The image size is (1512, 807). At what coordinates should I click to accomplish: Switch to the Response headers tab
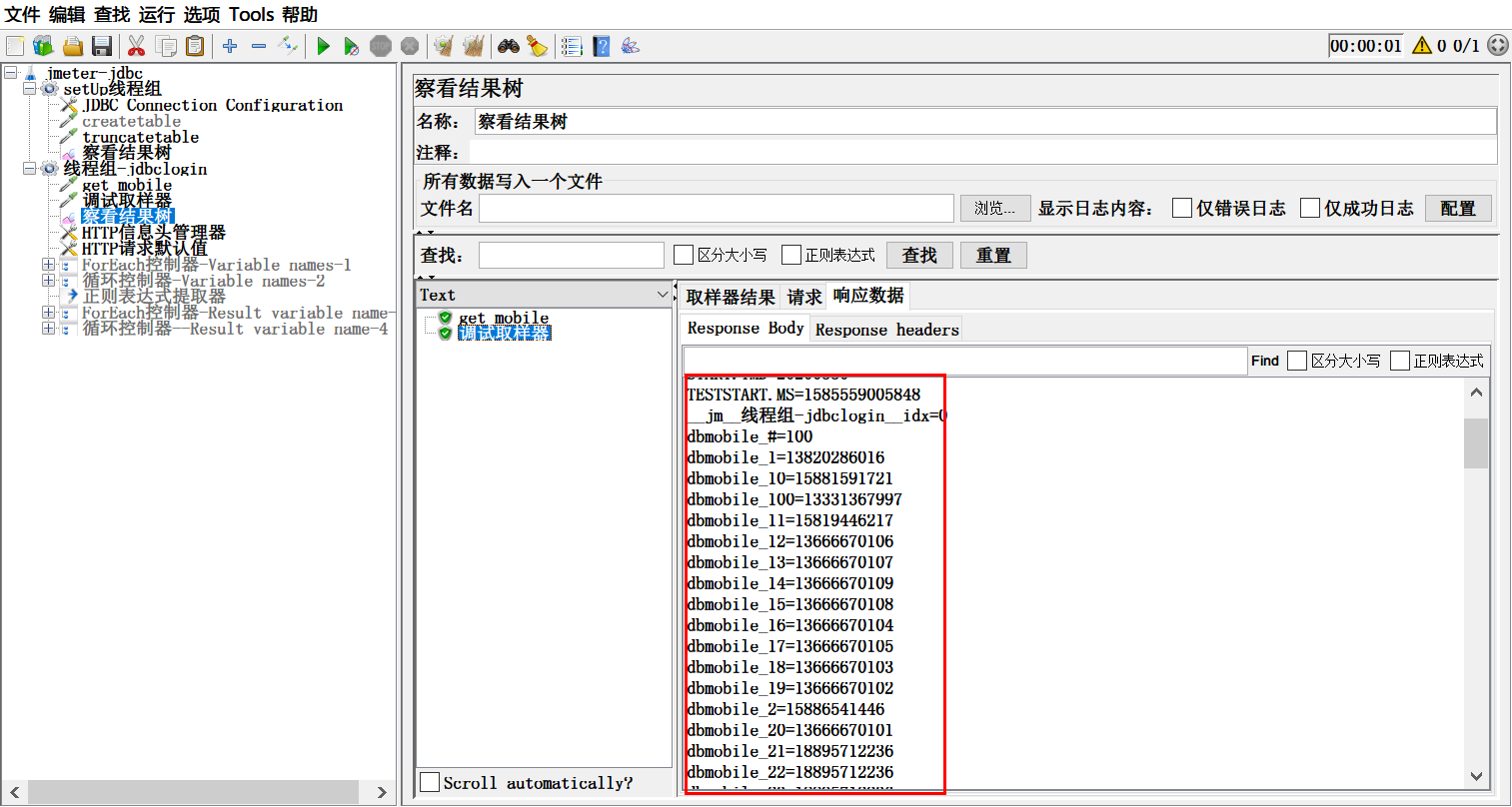(886, 330)
